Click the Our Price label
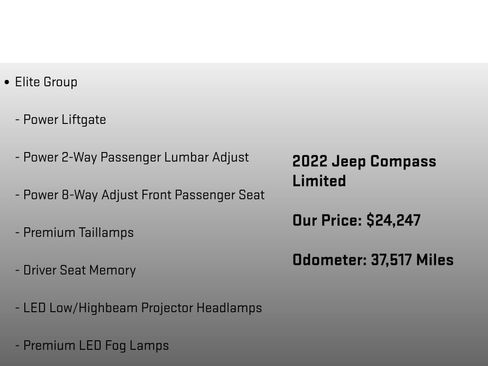 [327, 220]
